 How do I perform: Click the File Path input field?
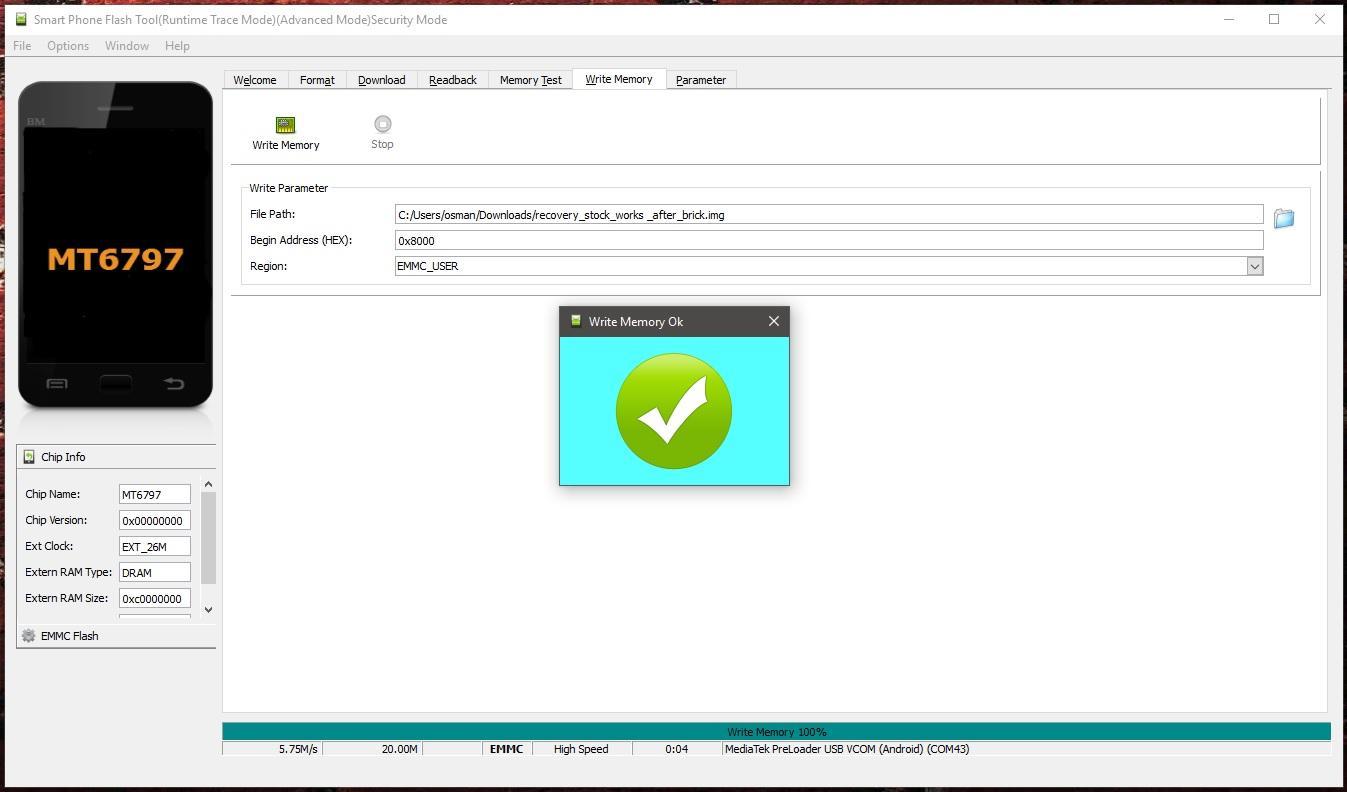[828, 215]
